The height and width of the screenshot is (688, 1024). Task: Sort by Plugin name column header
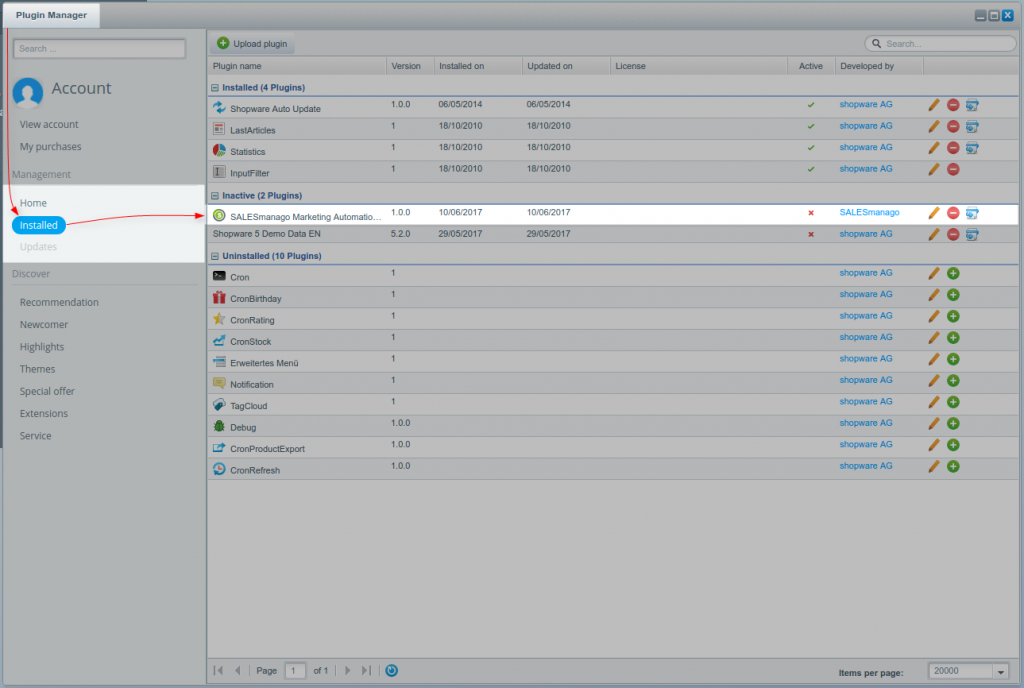pyautogui.click(x=297, y=66)
